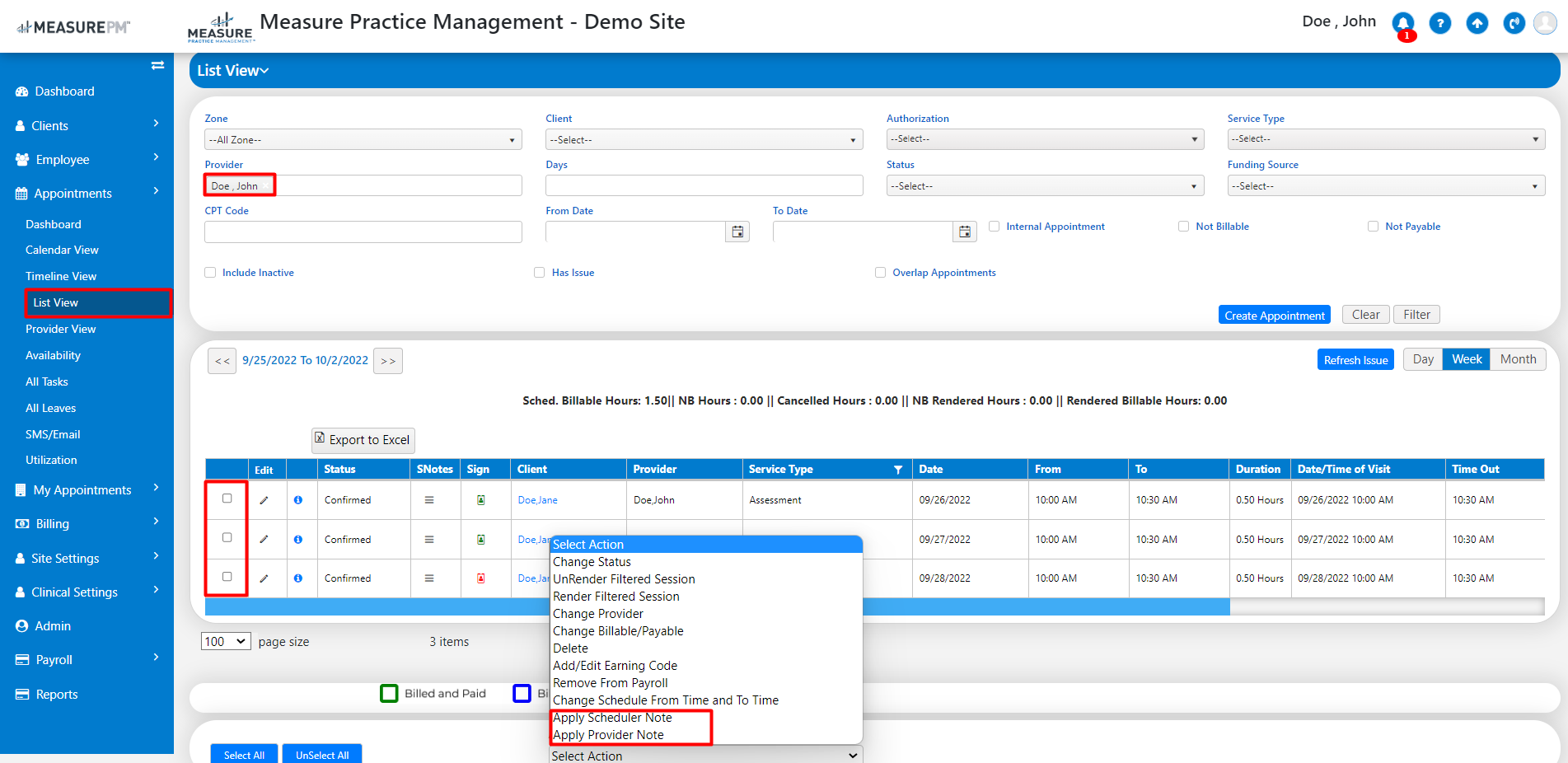Open the green Sign icon for 09/26/2022
Viewport: 1568px width, 763px height.
coord(481,500)
